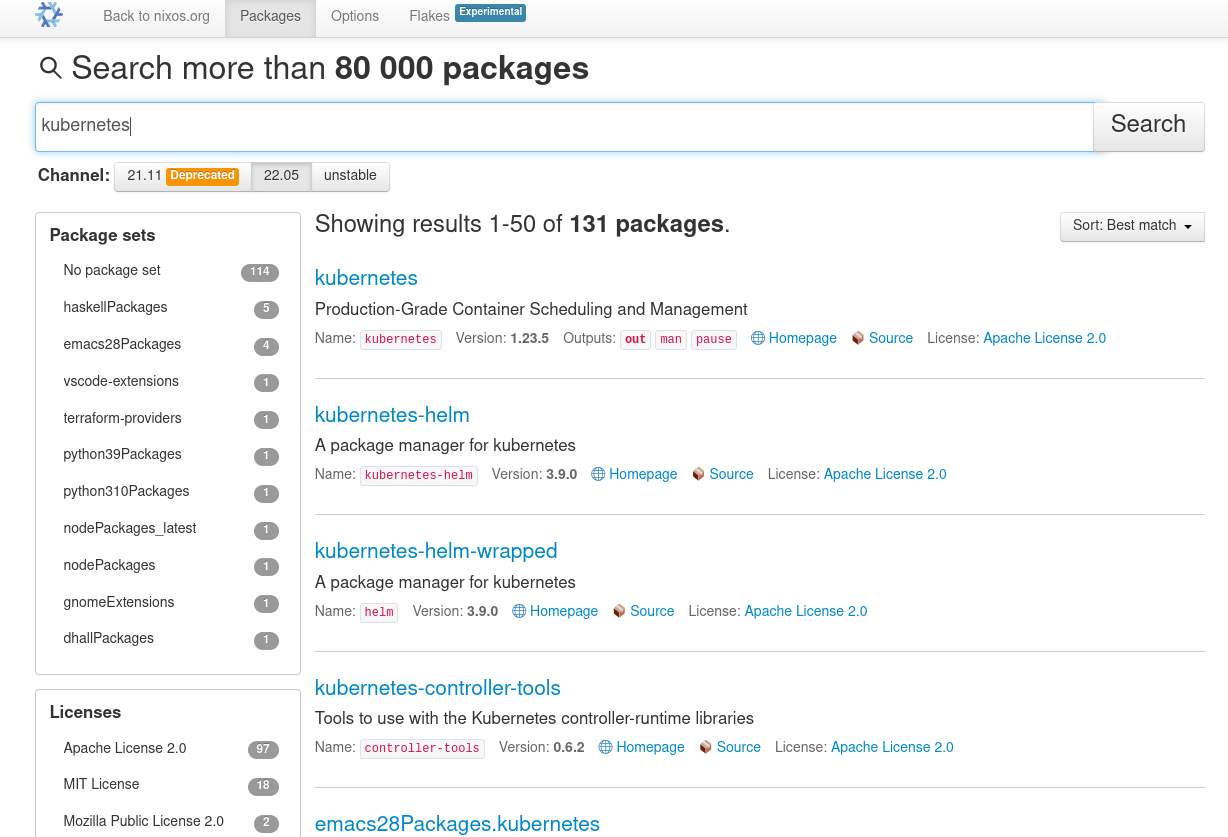
Task: Open the Options tab
Action: (x=355, y=16)
